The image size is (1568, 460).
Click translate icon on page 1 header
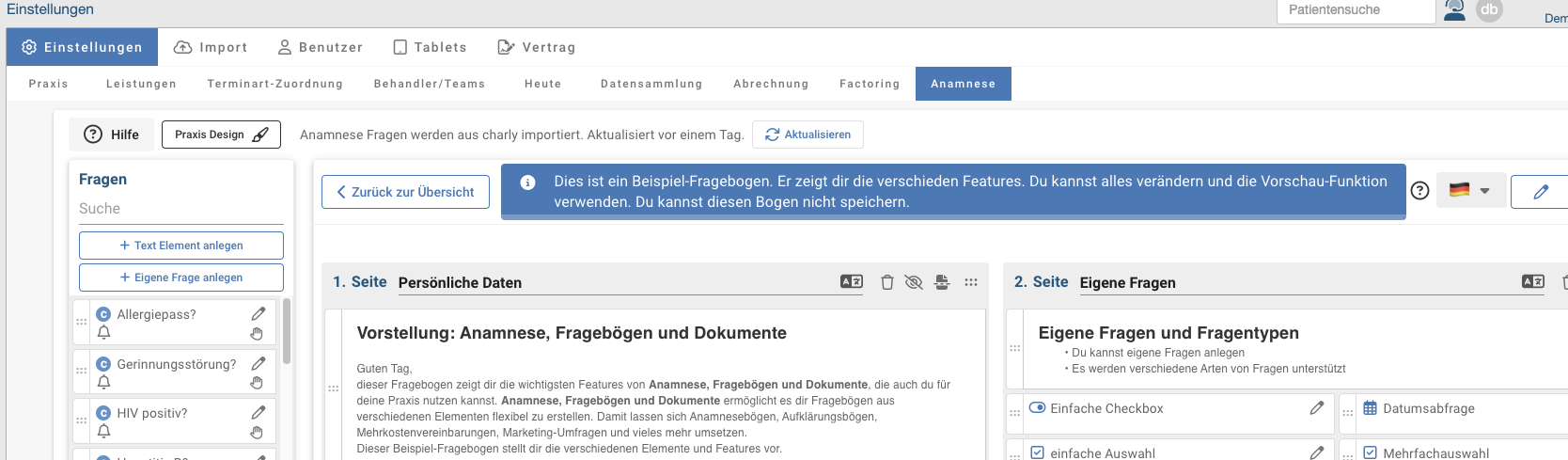(x=852, y=281)
